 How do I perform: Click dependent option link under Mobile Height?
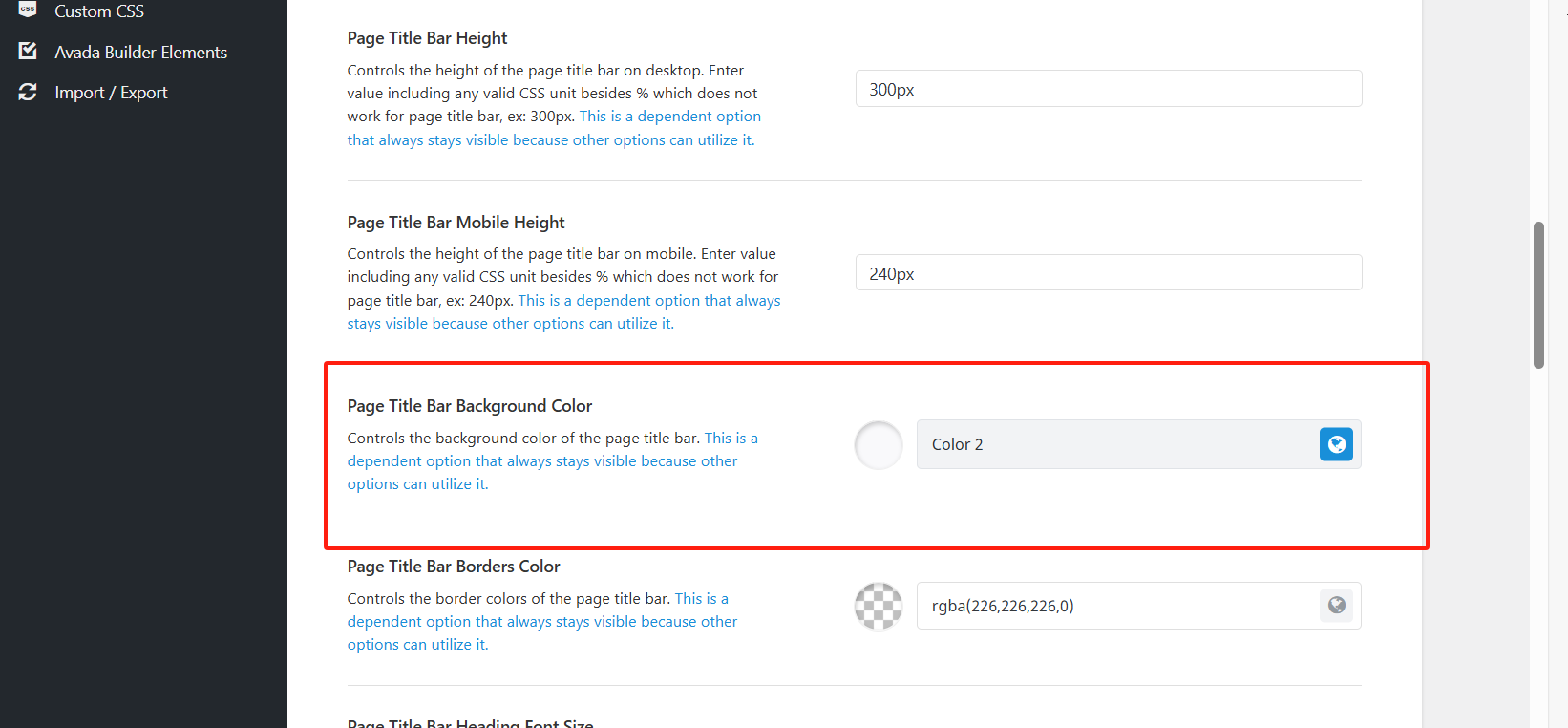[649, 301]
